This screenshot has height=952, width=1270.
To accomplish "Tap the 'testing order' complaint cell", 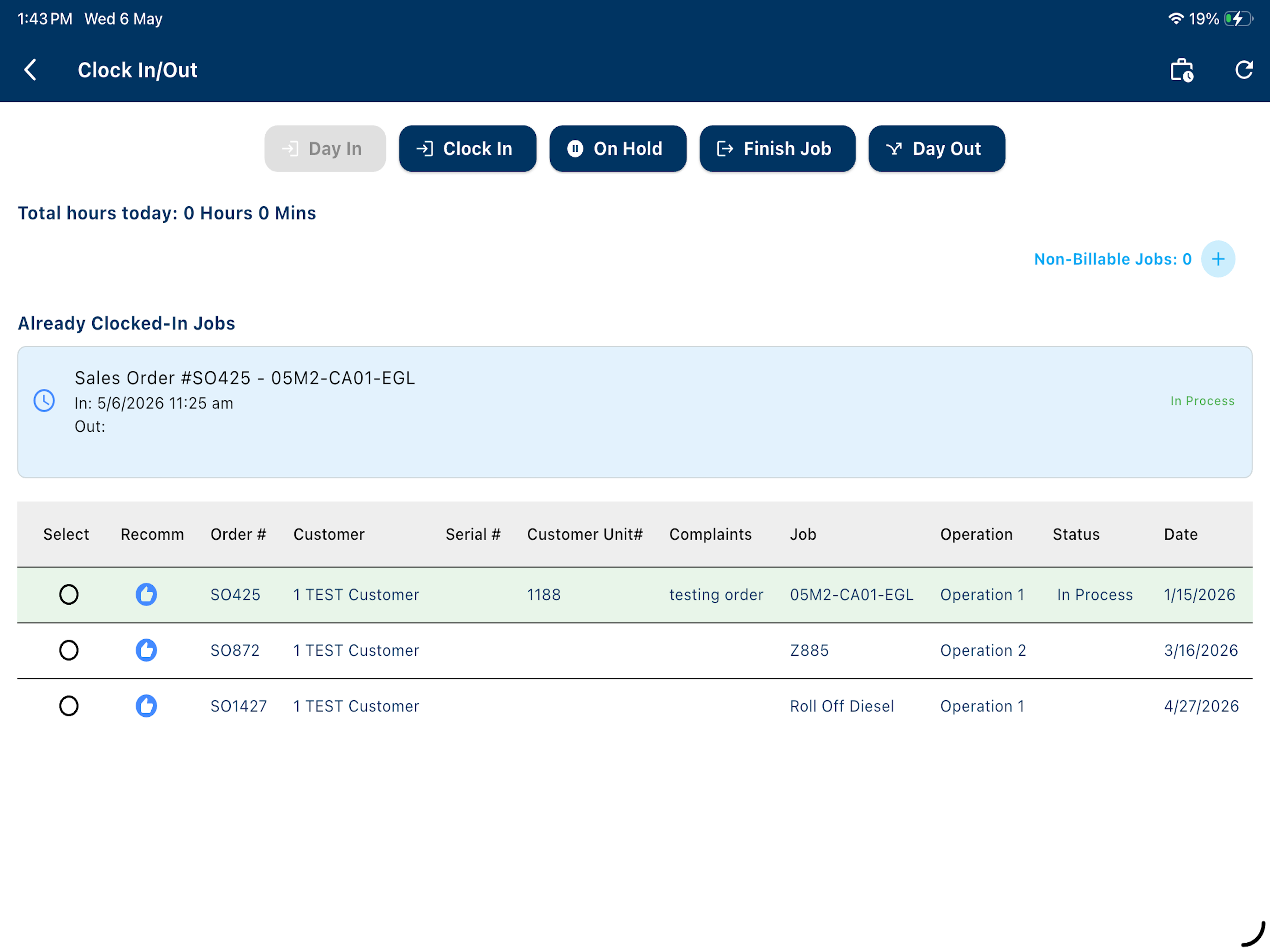I will coord(716,595).
